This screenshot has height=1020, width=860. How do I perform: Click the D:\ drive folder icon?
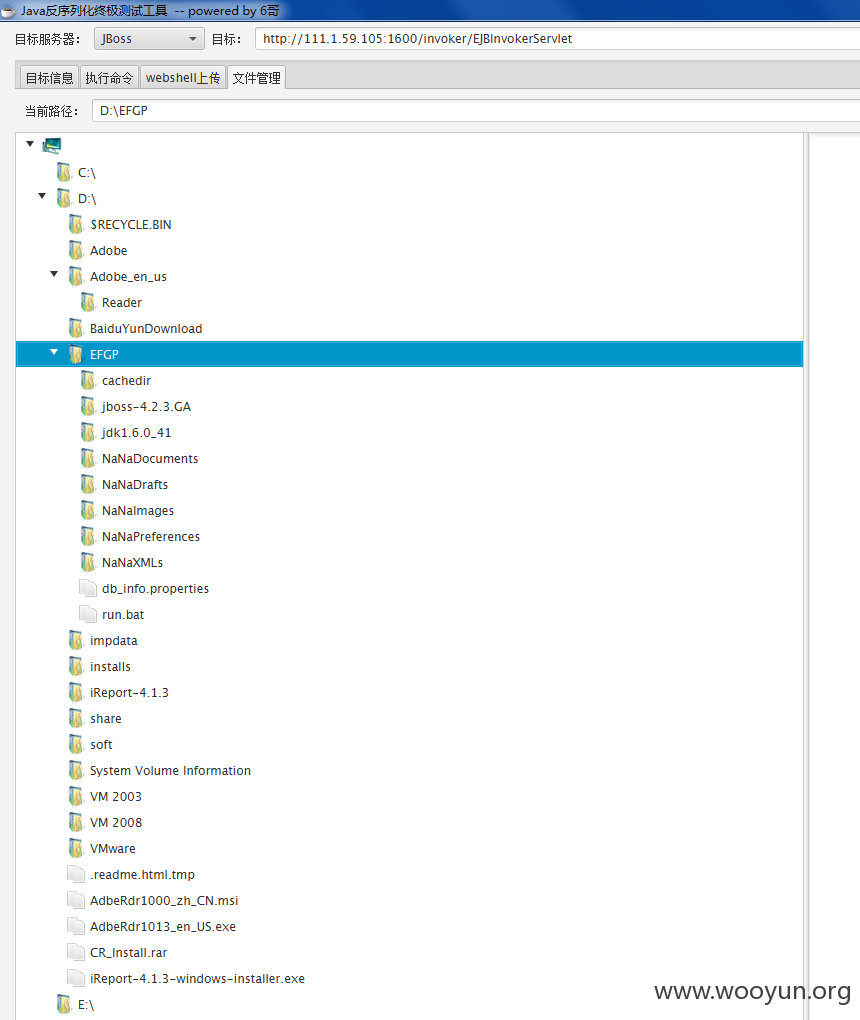point(64,198)
